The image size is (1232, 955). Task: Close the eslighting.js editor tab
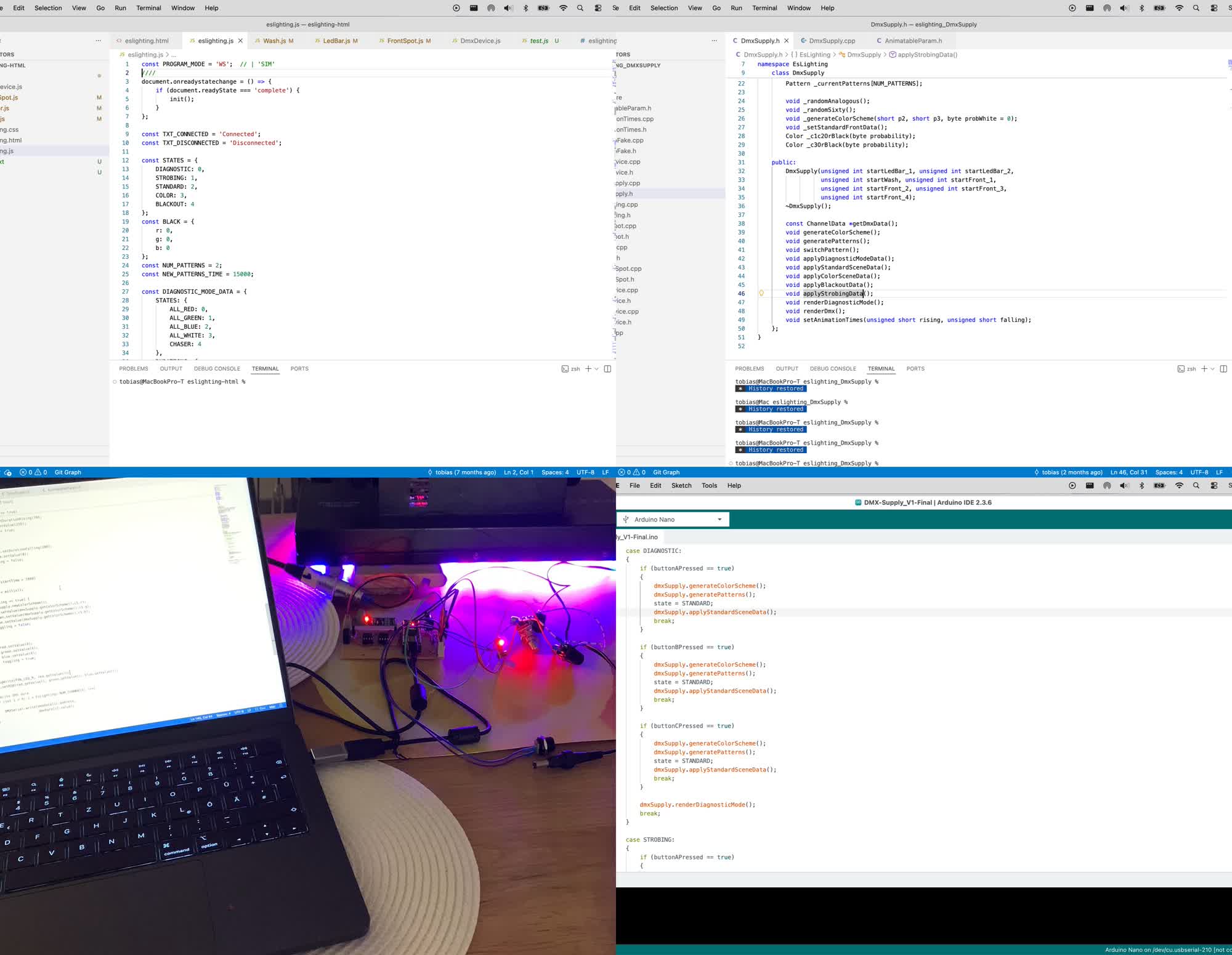(240, 41)
